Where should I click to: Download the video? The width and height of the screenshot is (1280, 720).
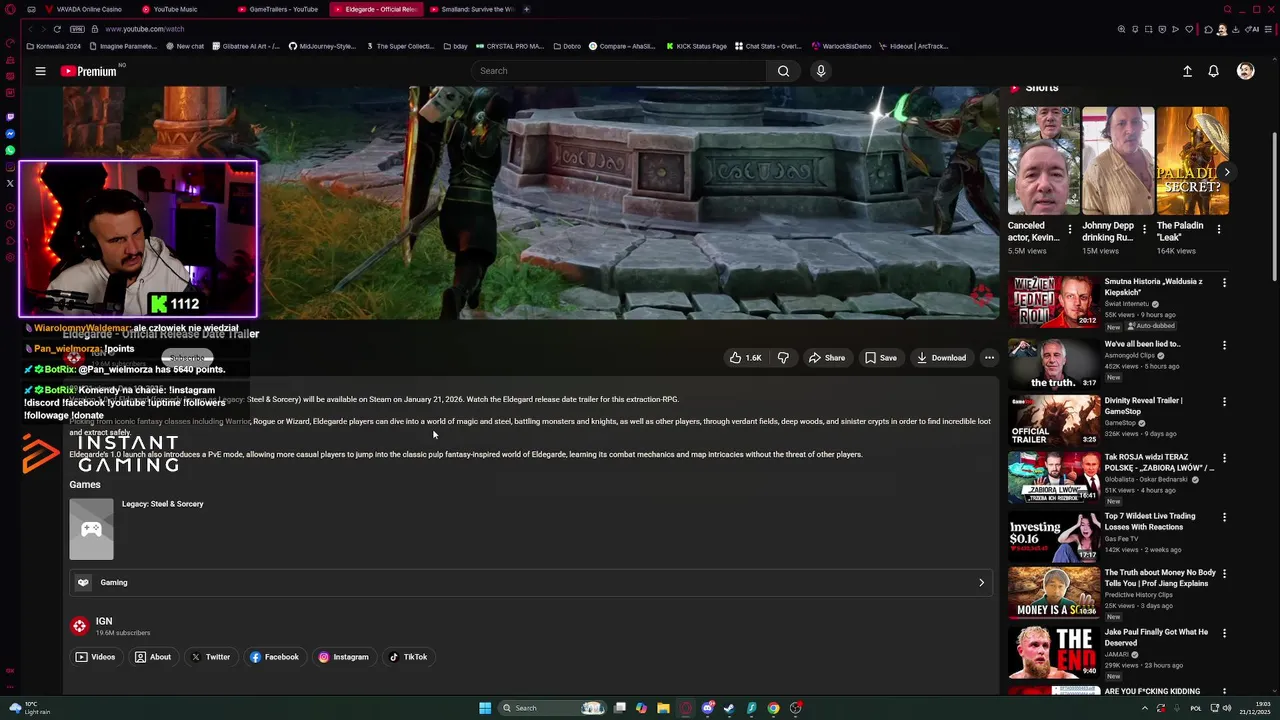click(942, 358)
